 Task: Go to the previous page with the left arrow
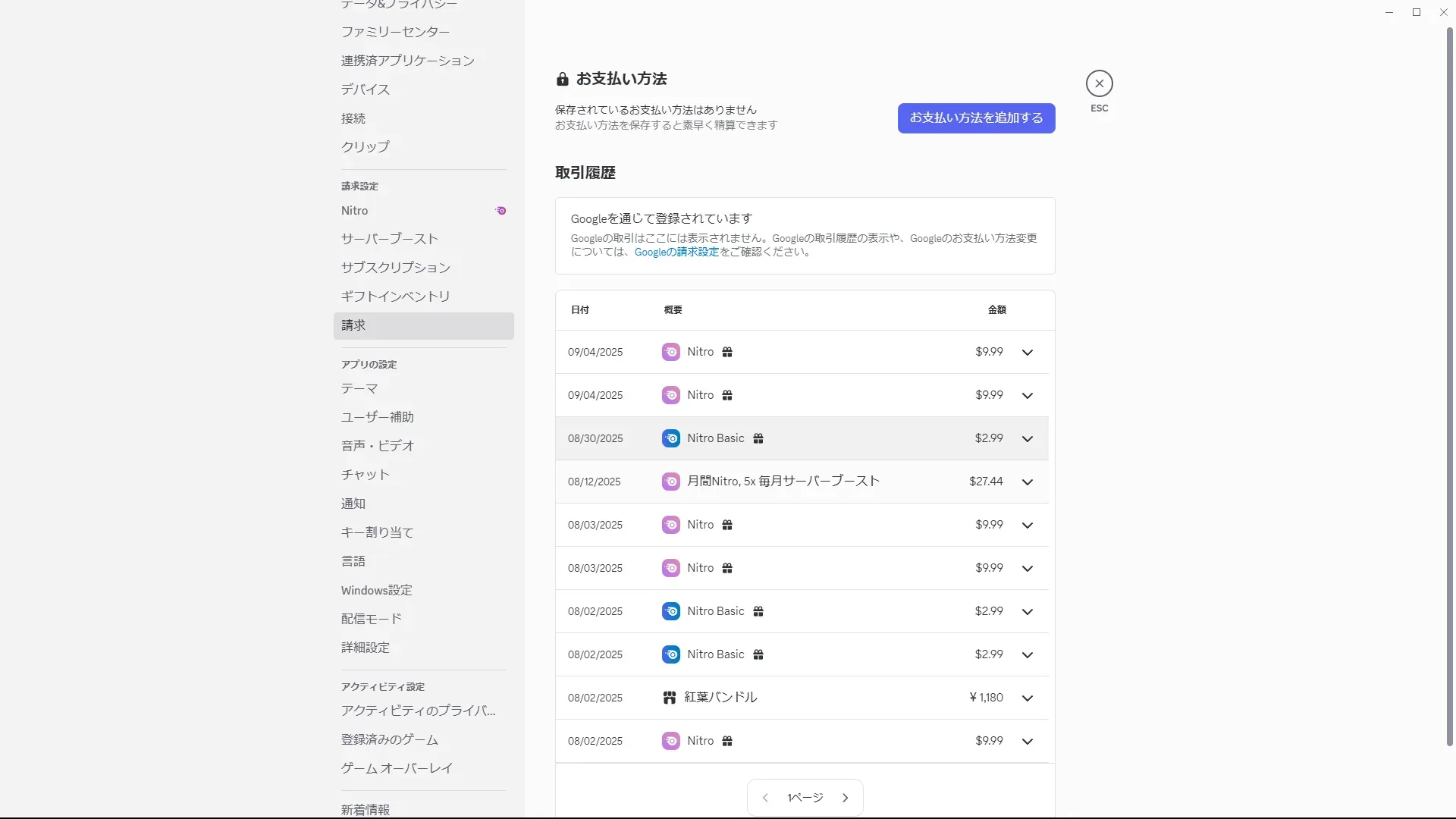click(x=765, y=798)
